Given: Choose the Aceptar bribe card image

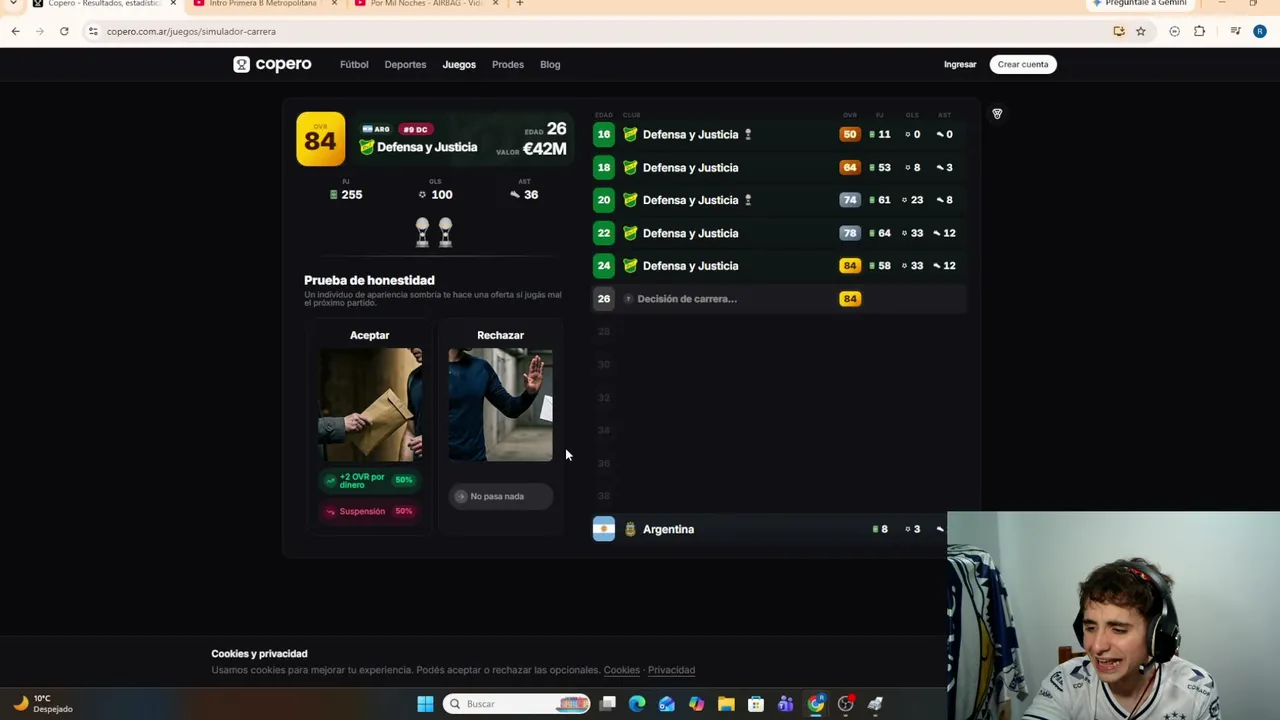Looking at the screenshot, I should tap(370, 404).
